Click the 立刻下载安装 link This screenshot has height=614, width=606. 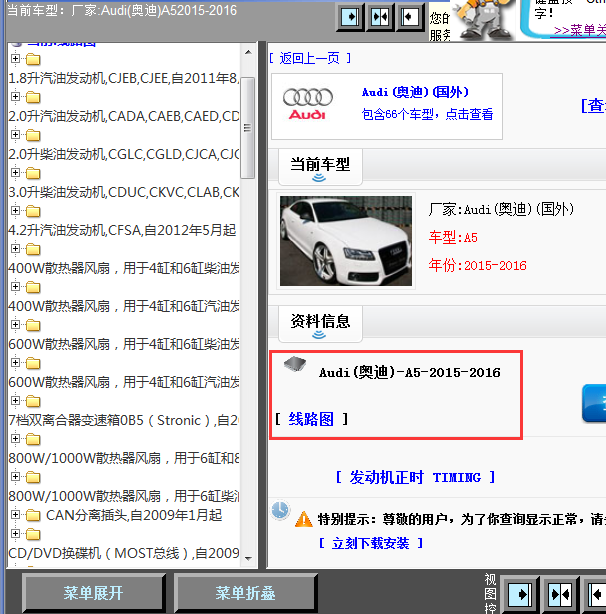pos(370,543)
